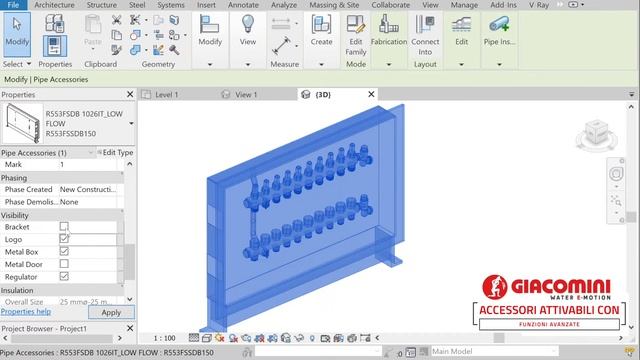Click the Properties panel vertical scrollbar

point(129,262)
